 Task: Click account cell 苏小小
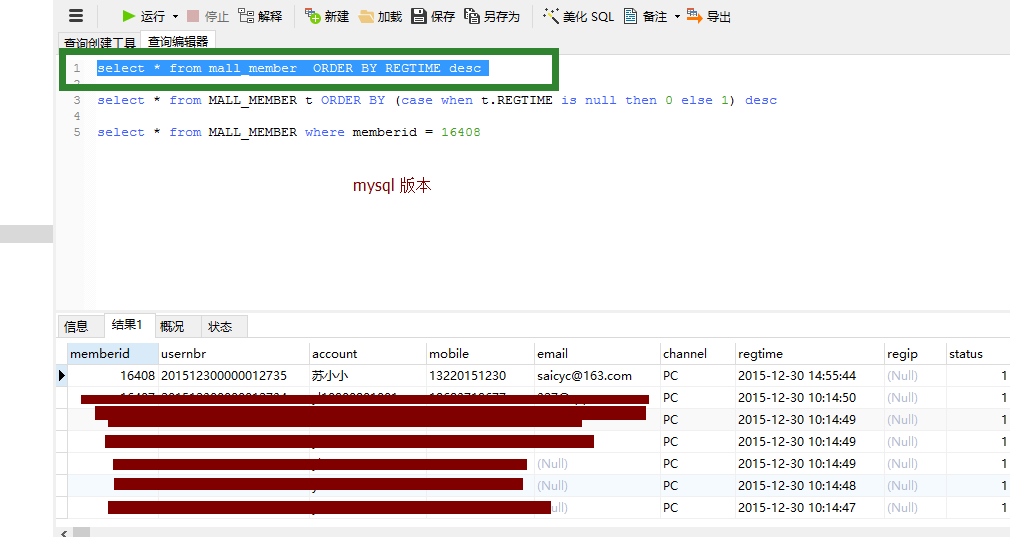pos(368,375)
